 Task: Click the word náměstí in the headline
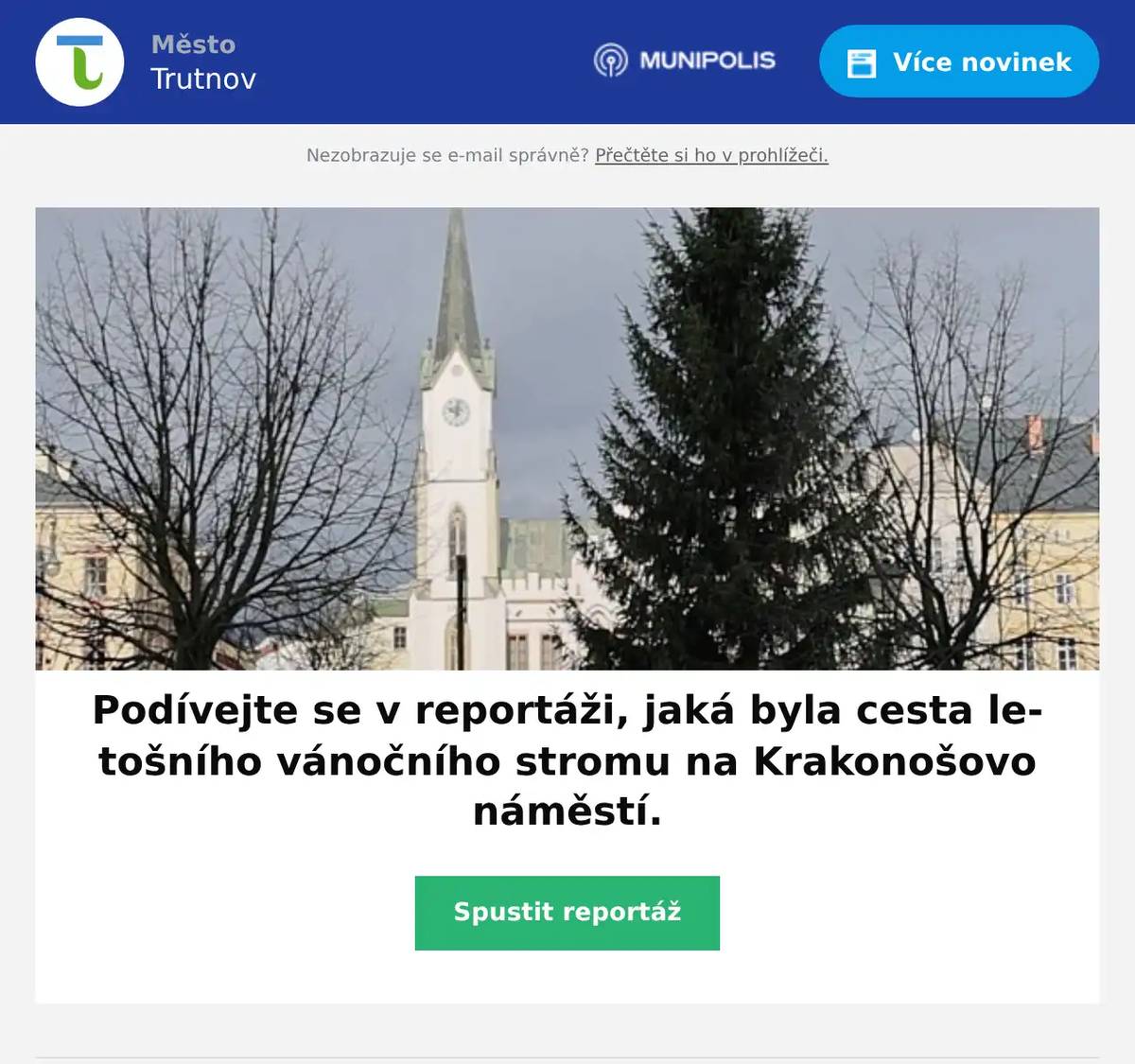click(567, 812)
